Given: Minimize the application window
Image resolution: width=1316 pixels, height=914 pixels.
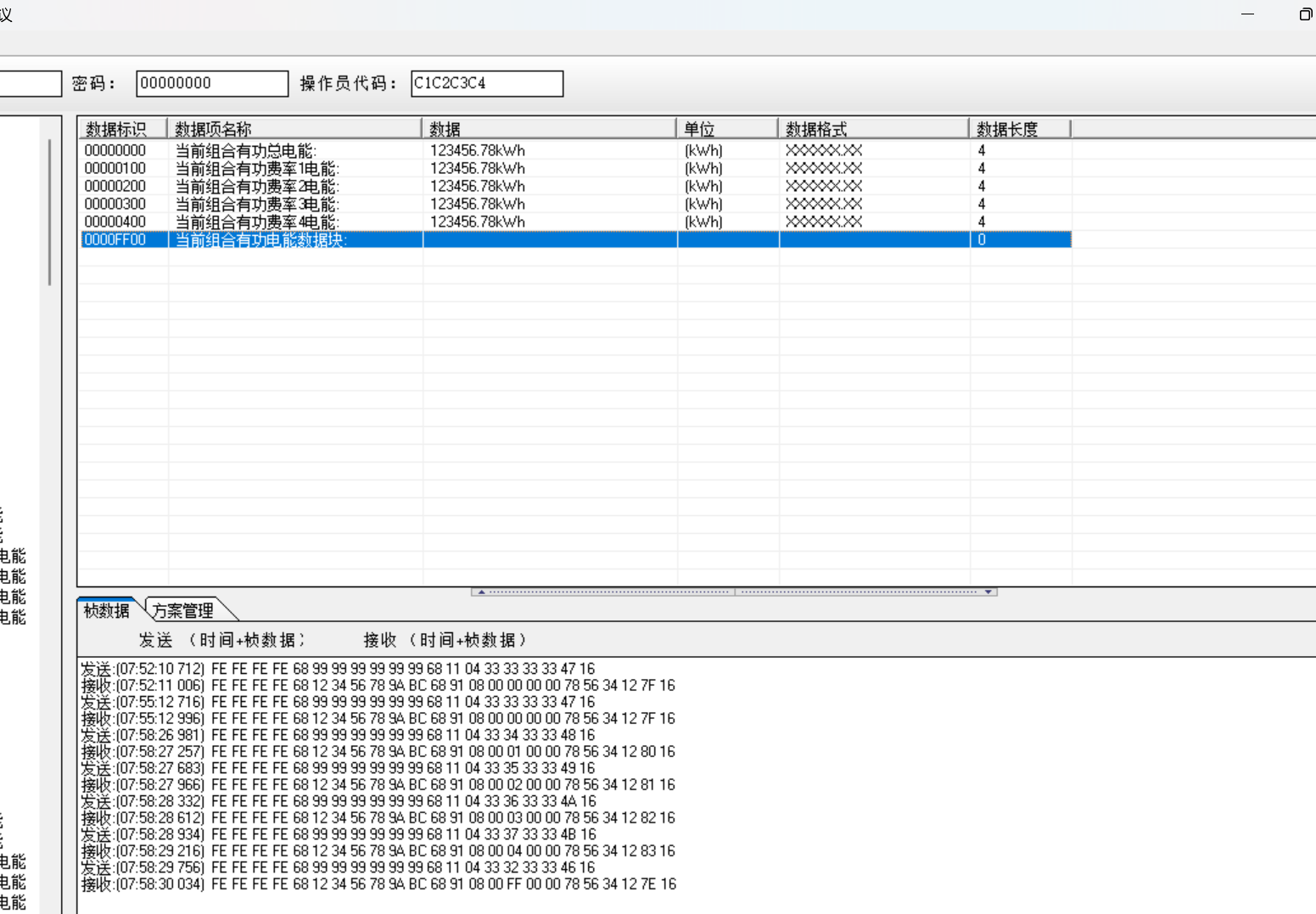Looking at the screenshot, I should pyautogui.click(x=1247, y=14).
